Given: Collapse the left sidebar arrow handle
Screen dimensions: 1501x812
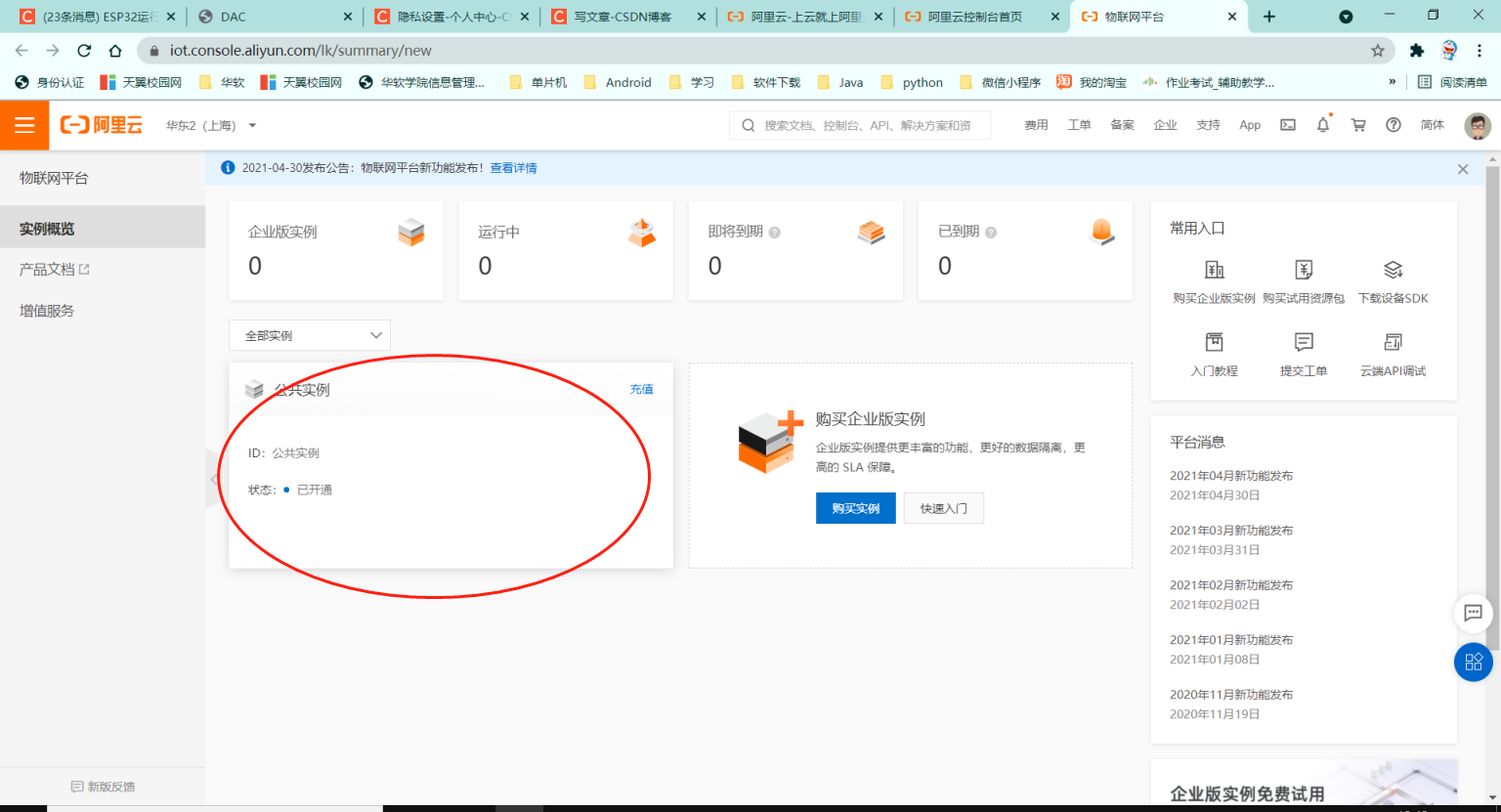Looking at the screenshot, I should 212,479.
